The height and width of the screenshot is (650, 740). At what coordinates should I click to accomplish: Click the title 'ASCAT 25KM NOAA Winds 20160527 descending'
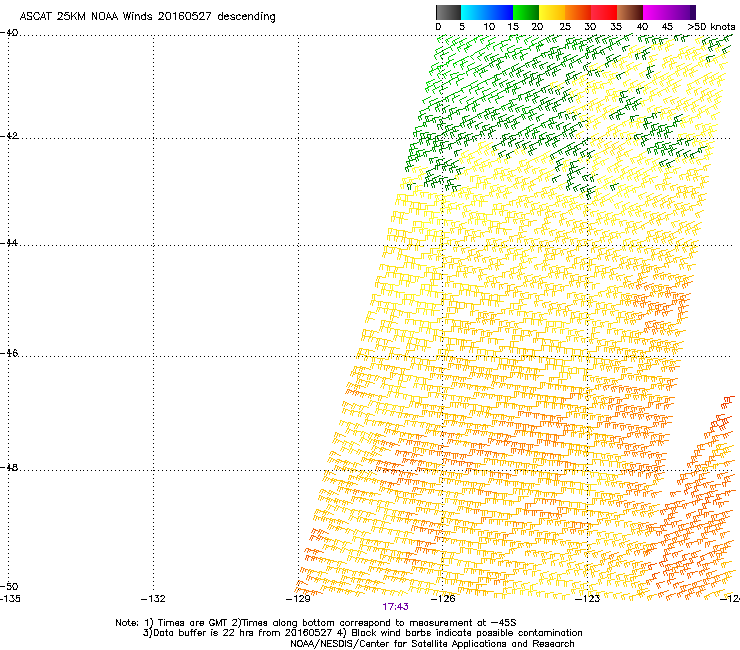pyautogui.click(x=148, y=16)
